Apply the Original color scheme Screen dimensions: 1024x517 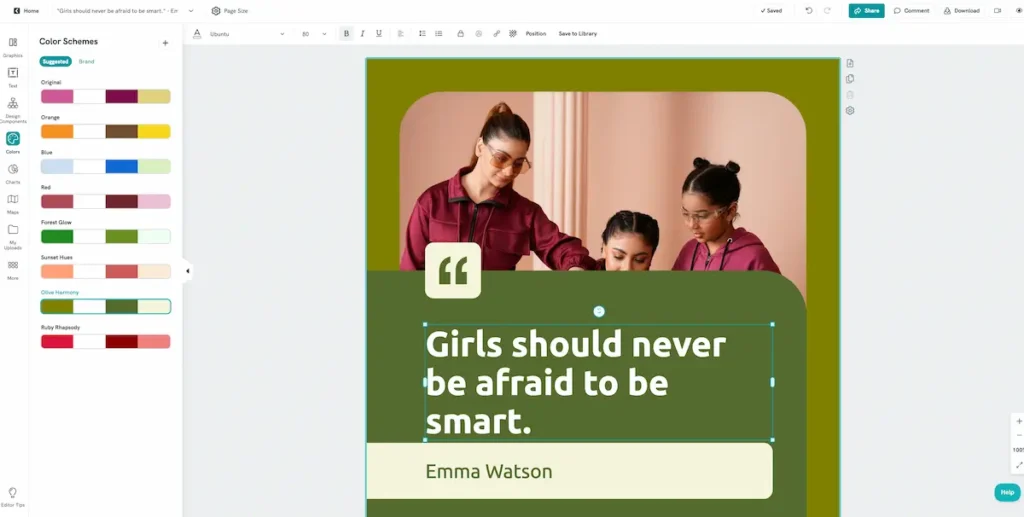(x=106, y=97)
